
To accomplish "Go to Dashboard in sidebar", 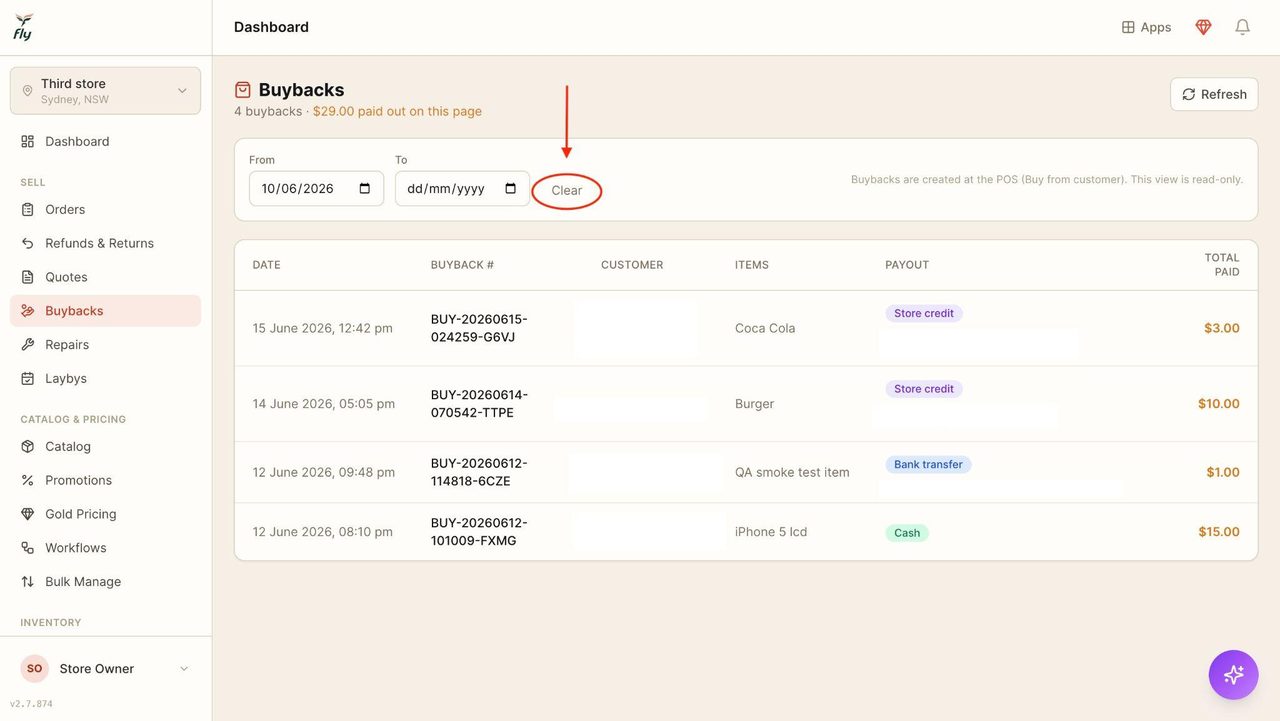I will pyautogui.click(x=105, y=141).
